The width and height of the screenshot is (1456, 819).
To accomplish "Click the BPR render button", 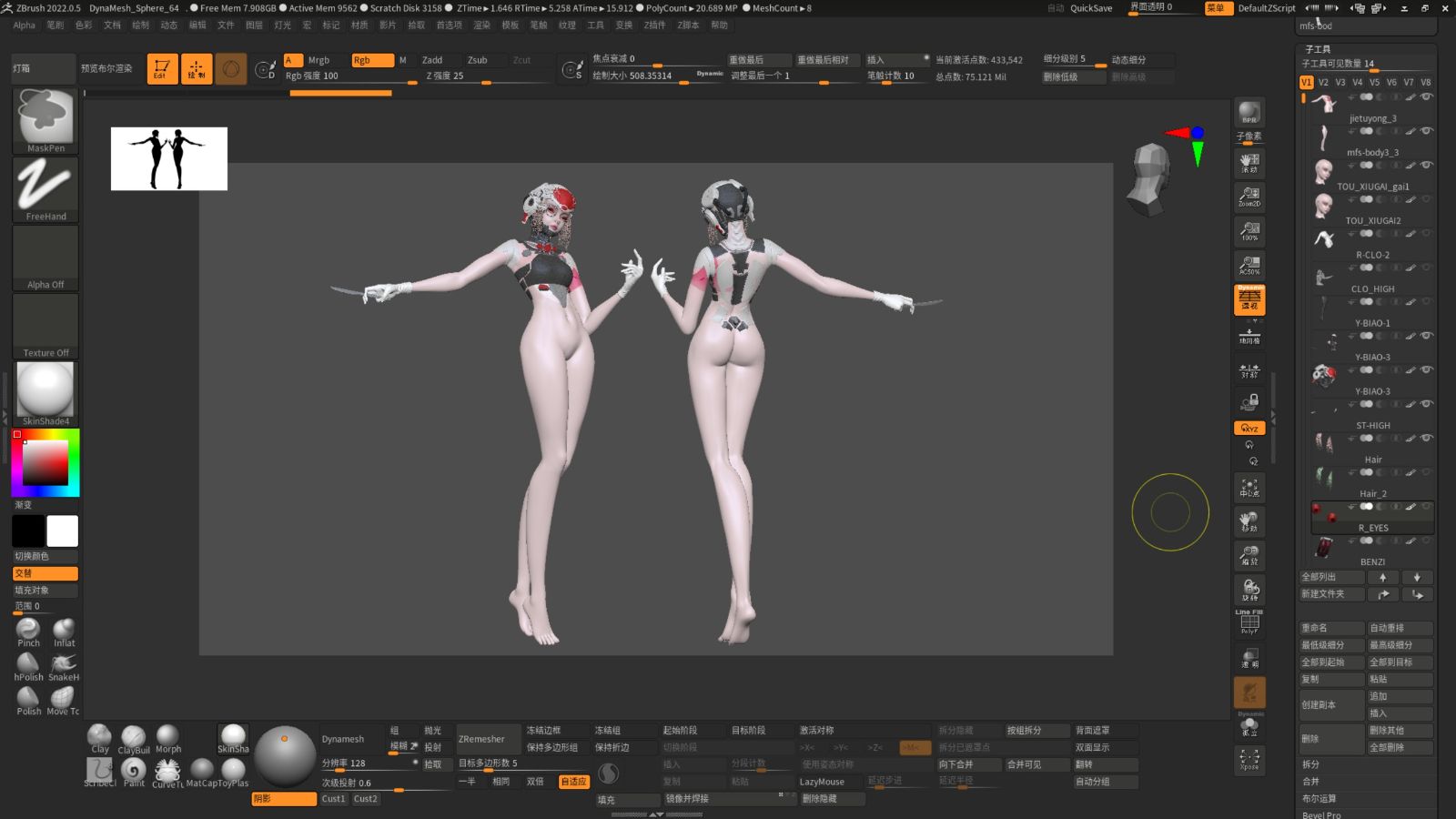I will 1249,112.
